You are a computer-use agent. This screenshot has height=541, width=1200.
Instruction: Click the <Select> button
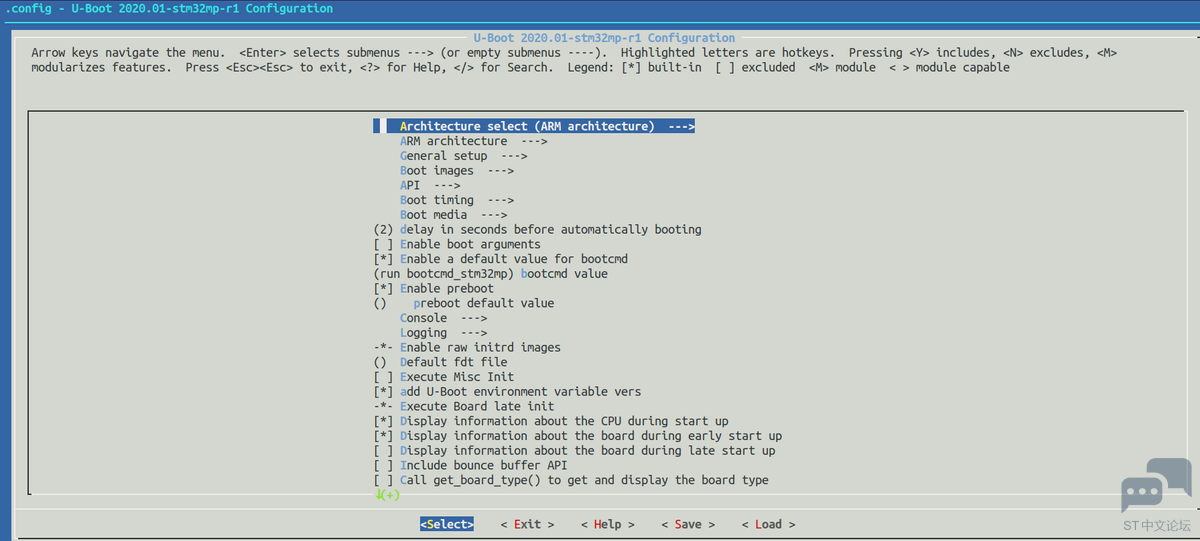(447, 524)
